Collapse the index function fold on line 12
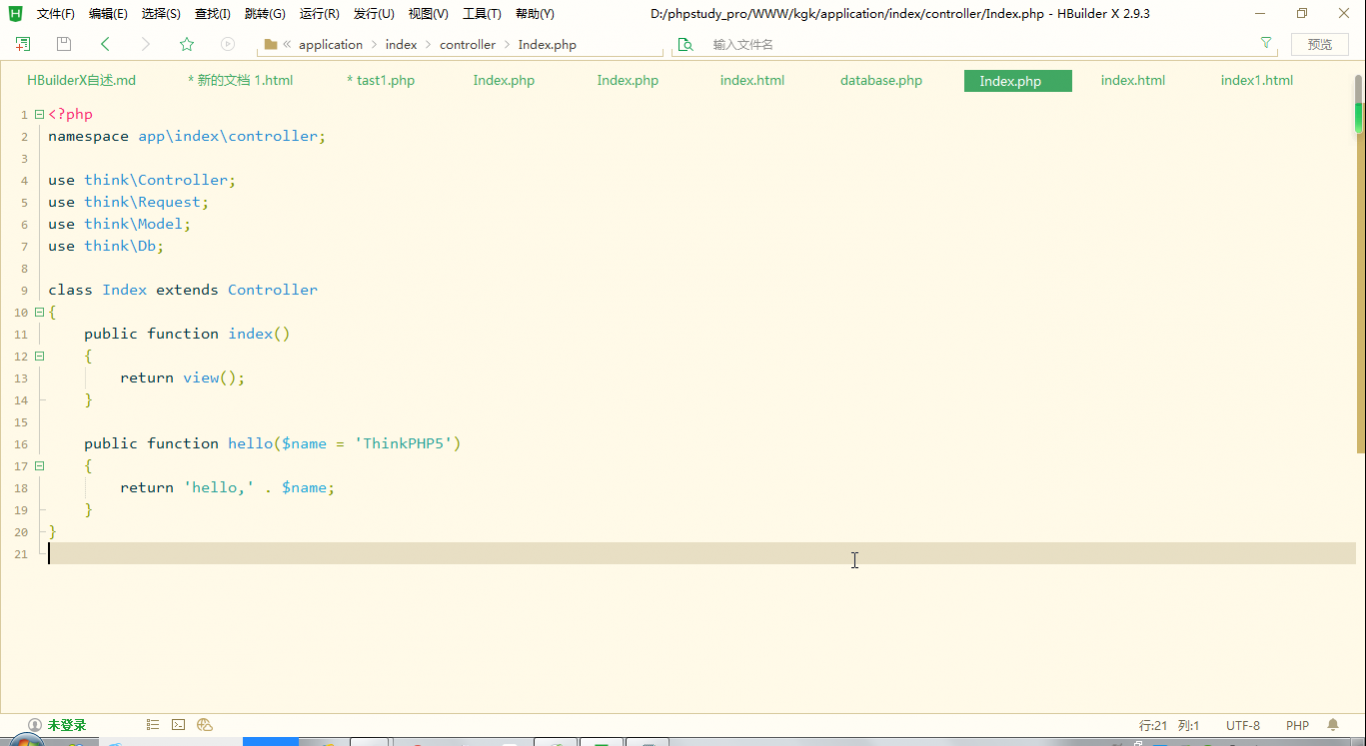1366x746 pixels. coord(39,356)
